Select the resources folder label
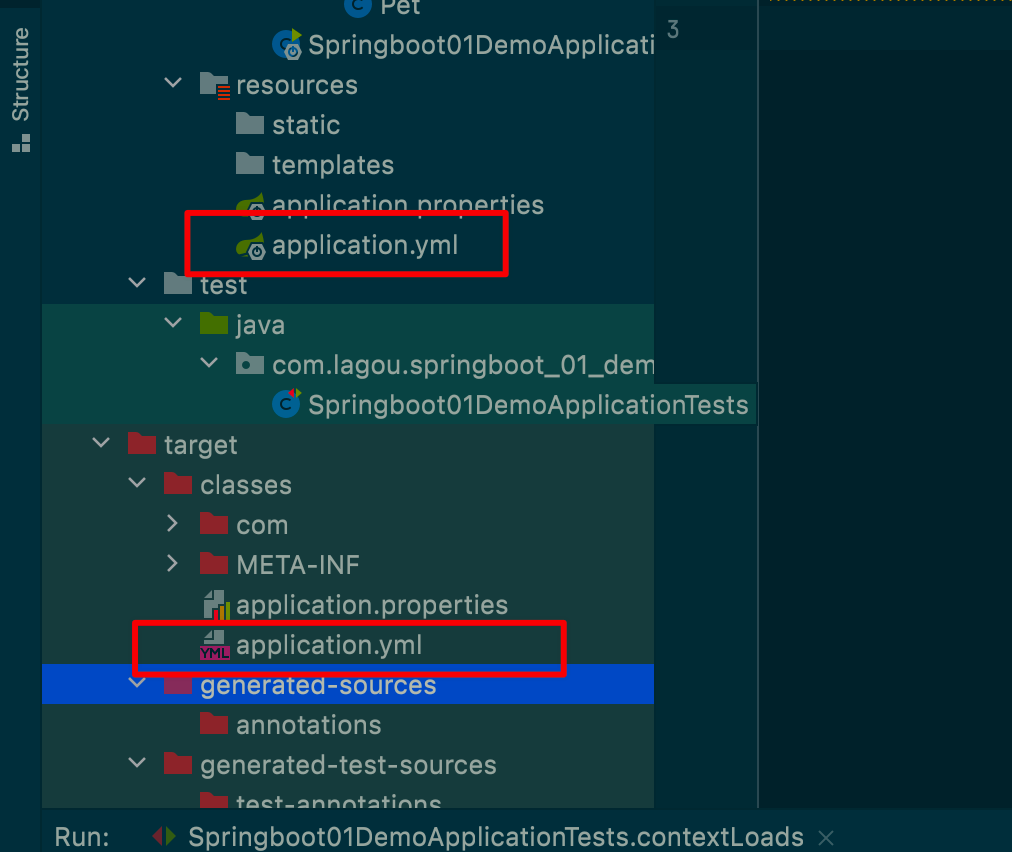The width and height of the screenshot is (1012, 852). [297, 85]
